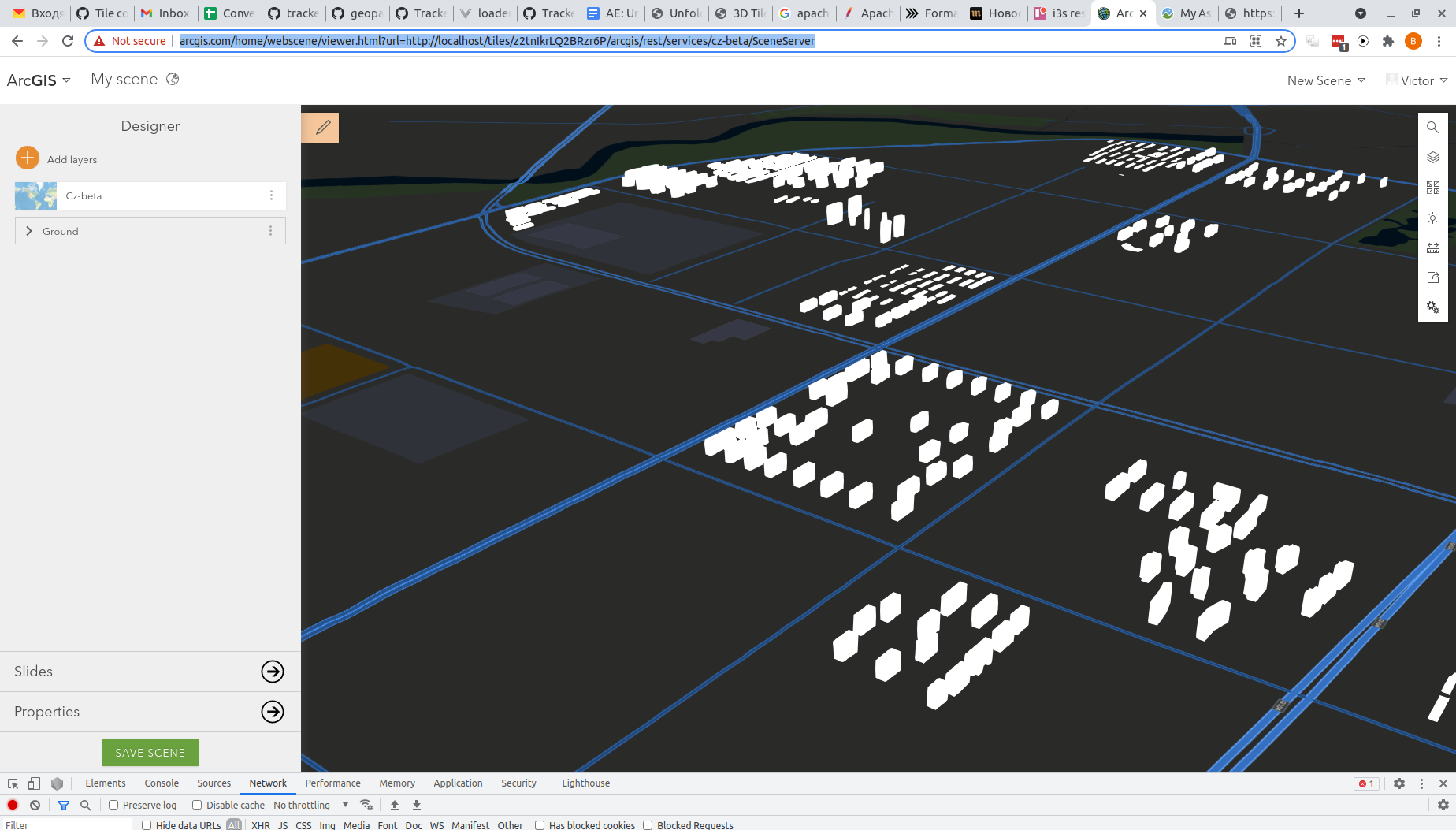1456x830 pixels.
Task: Toggle the Hide data URLs filter
Action: [147, 824]
